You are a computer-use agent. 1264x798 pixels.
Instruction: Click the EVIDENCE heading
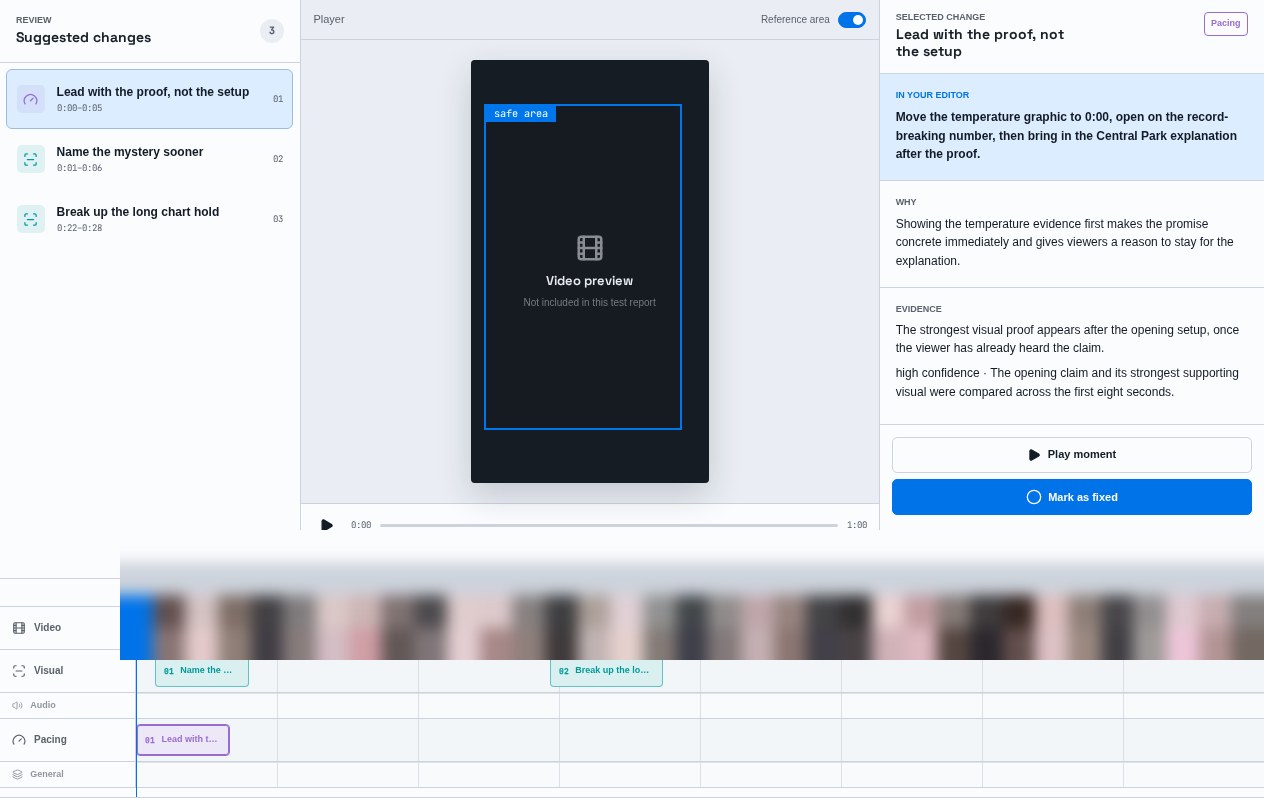coord(919,310)
